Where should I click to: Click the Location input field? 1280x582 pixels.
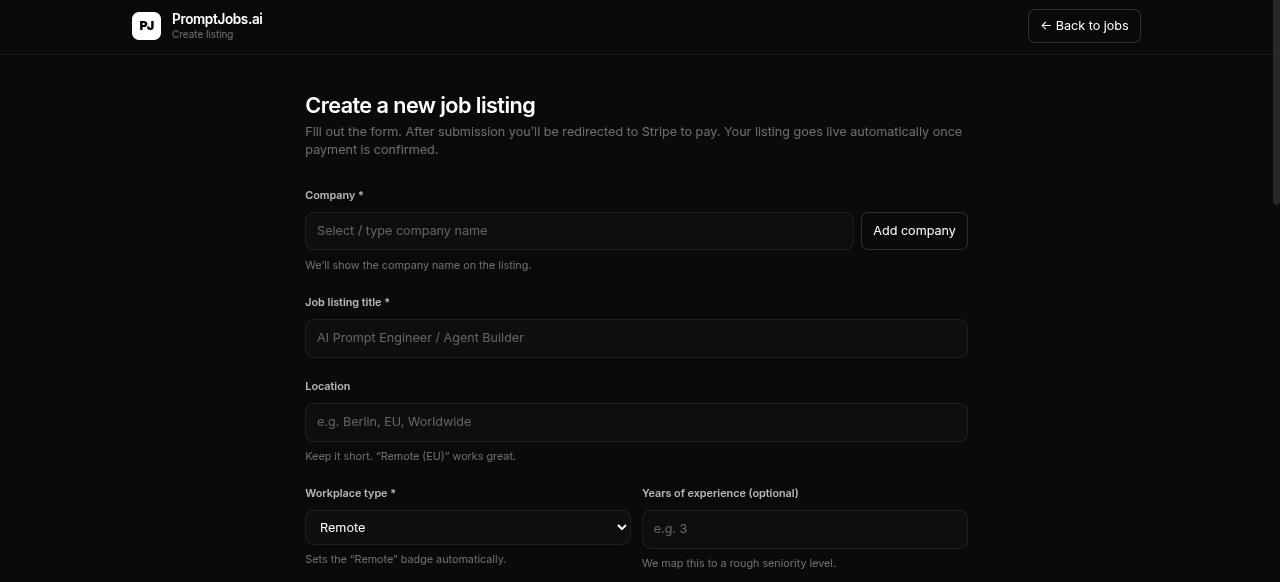point(636,422)
